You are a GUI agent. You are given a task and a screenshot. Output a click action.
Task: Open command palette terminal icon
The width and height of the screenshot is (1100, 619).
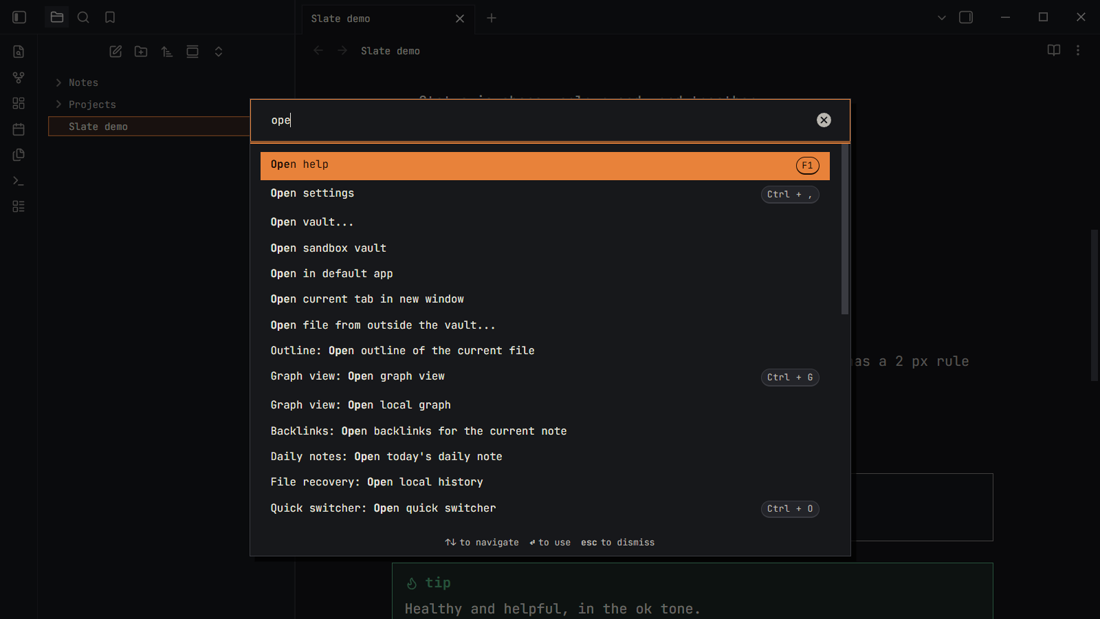click(x=19, y=181)
